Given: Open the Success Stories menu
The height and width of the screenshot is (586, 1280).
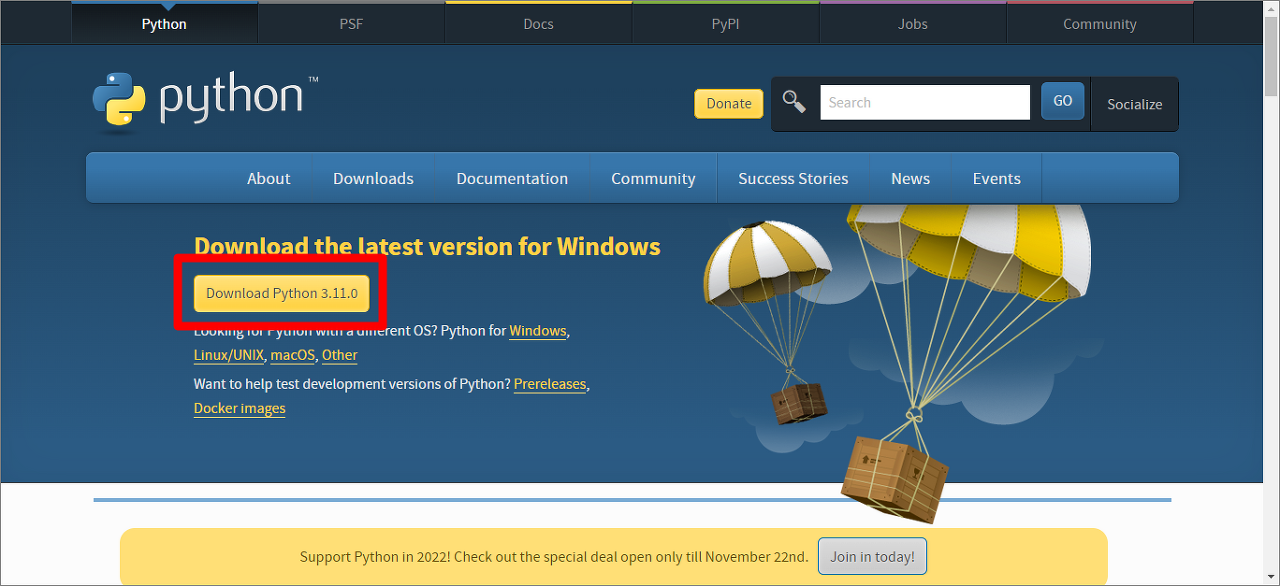Looking at the screenshot, I should coord(793,178).
